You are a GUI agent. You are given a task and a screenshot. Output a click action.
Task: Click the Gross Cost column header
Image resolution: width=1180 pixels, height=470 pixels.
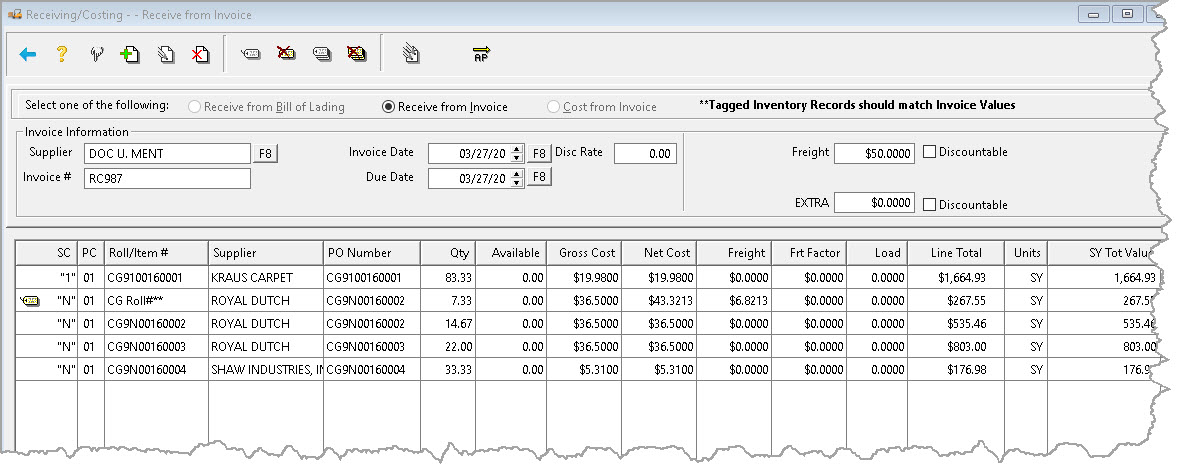click(583, 253)
